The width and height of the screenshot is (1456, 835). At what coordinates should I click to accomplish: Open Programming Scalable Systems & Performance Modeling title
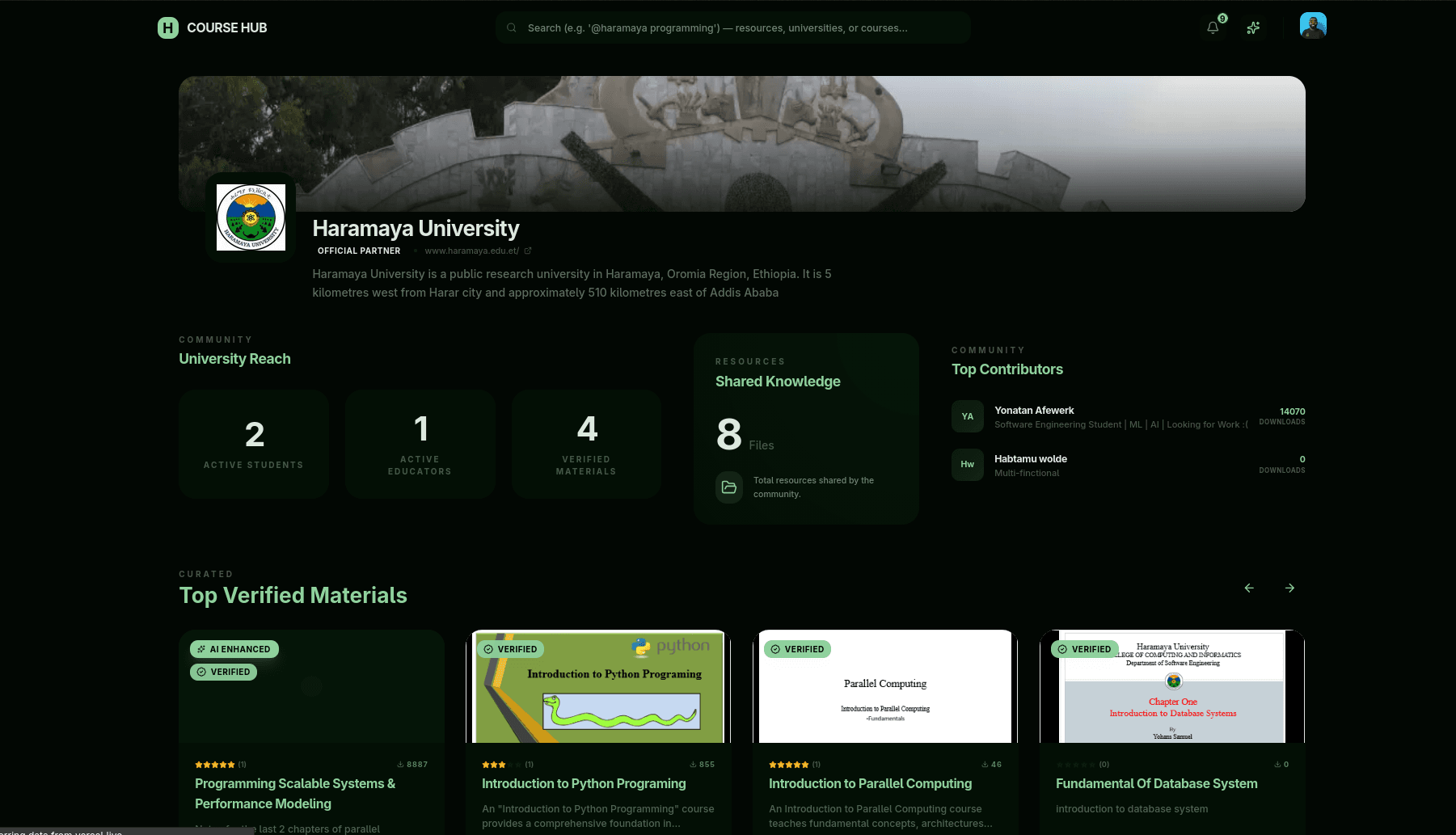(295, 794)
